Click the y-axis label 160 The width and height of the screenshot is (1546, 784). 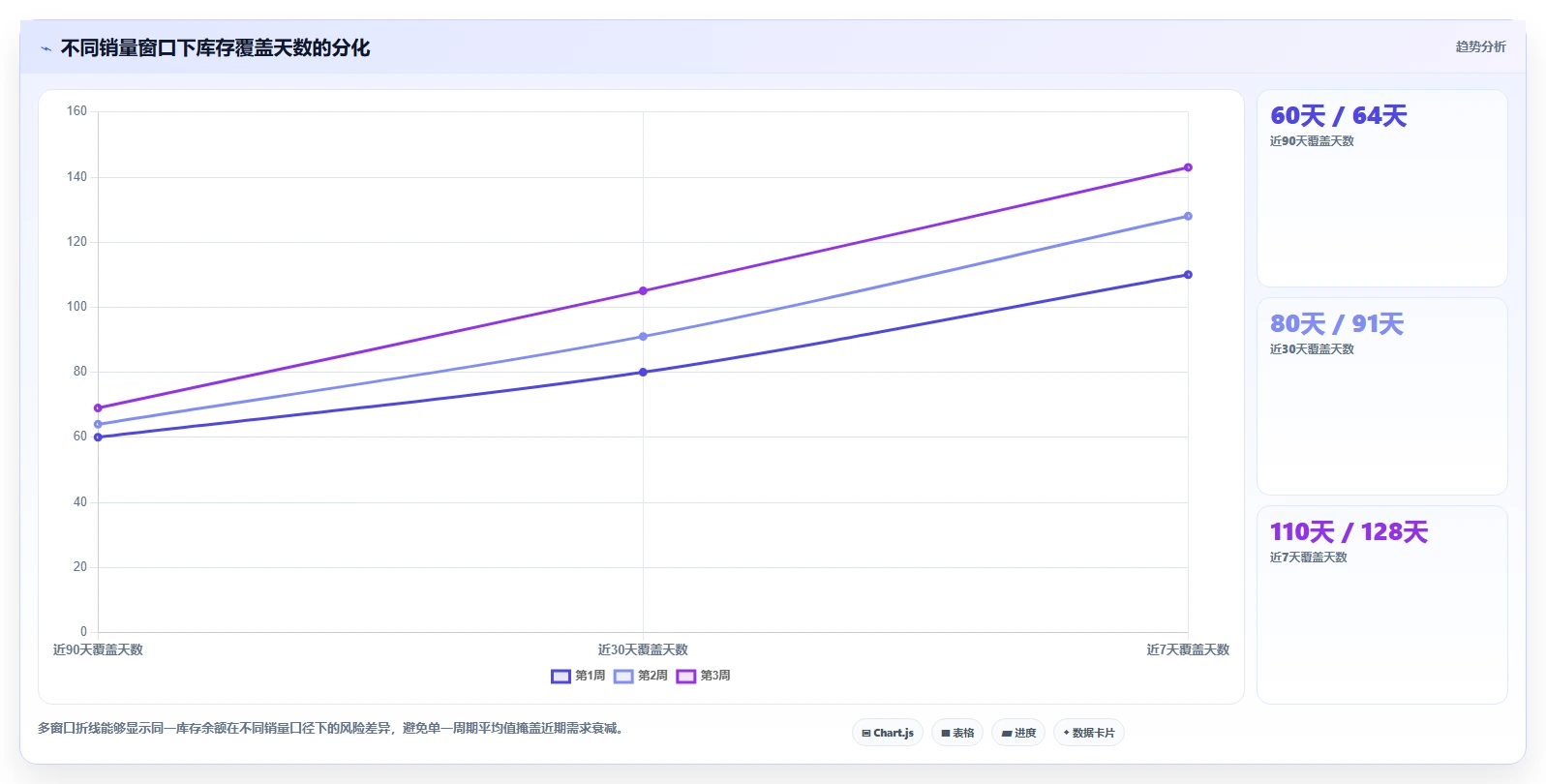(x=76, y=111)
